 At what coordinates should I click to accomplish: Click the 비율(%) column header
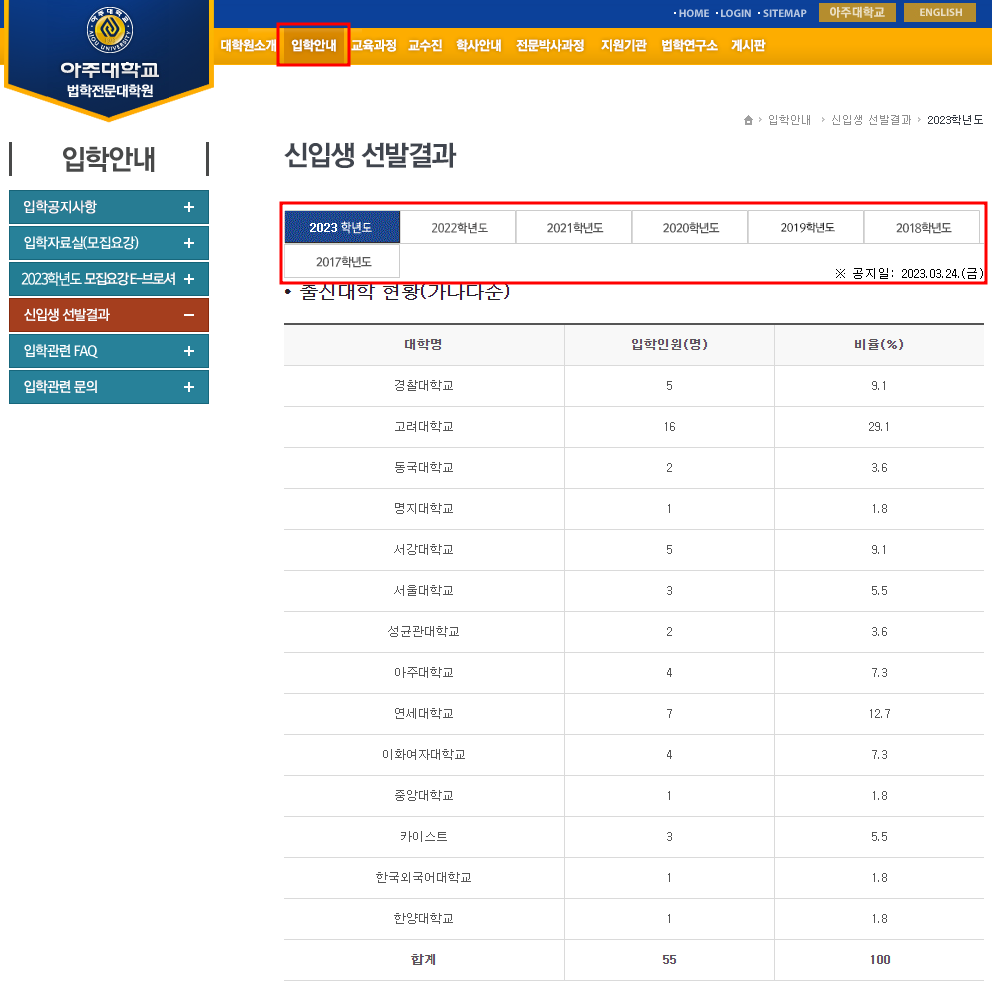click(879, 344)
